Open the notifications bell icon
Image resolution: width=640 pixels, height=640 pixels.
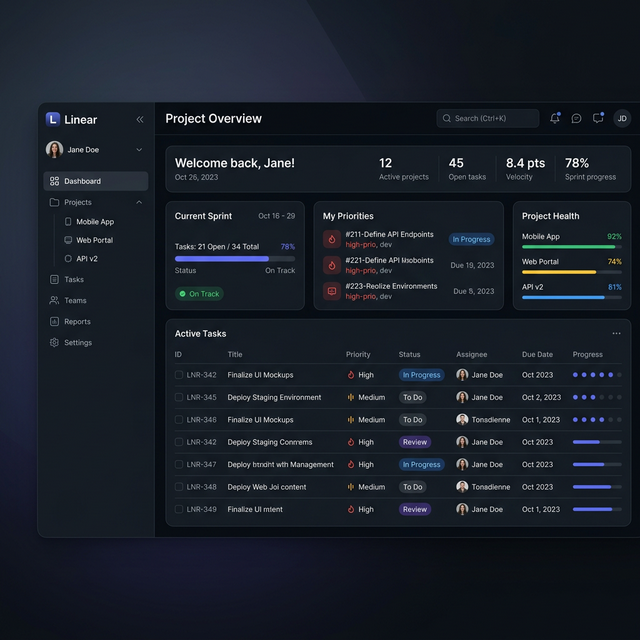pos(555,118)
